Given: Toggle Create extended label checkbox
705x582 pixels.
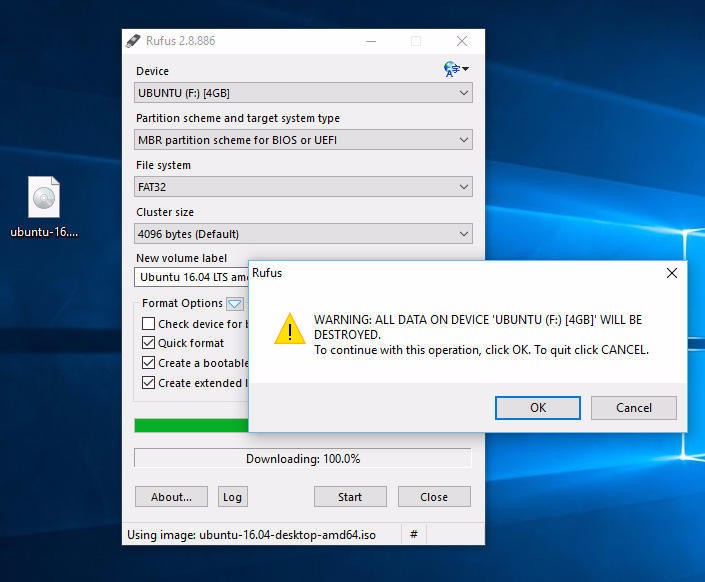Looking at the screenshot, I should point(148,382).
